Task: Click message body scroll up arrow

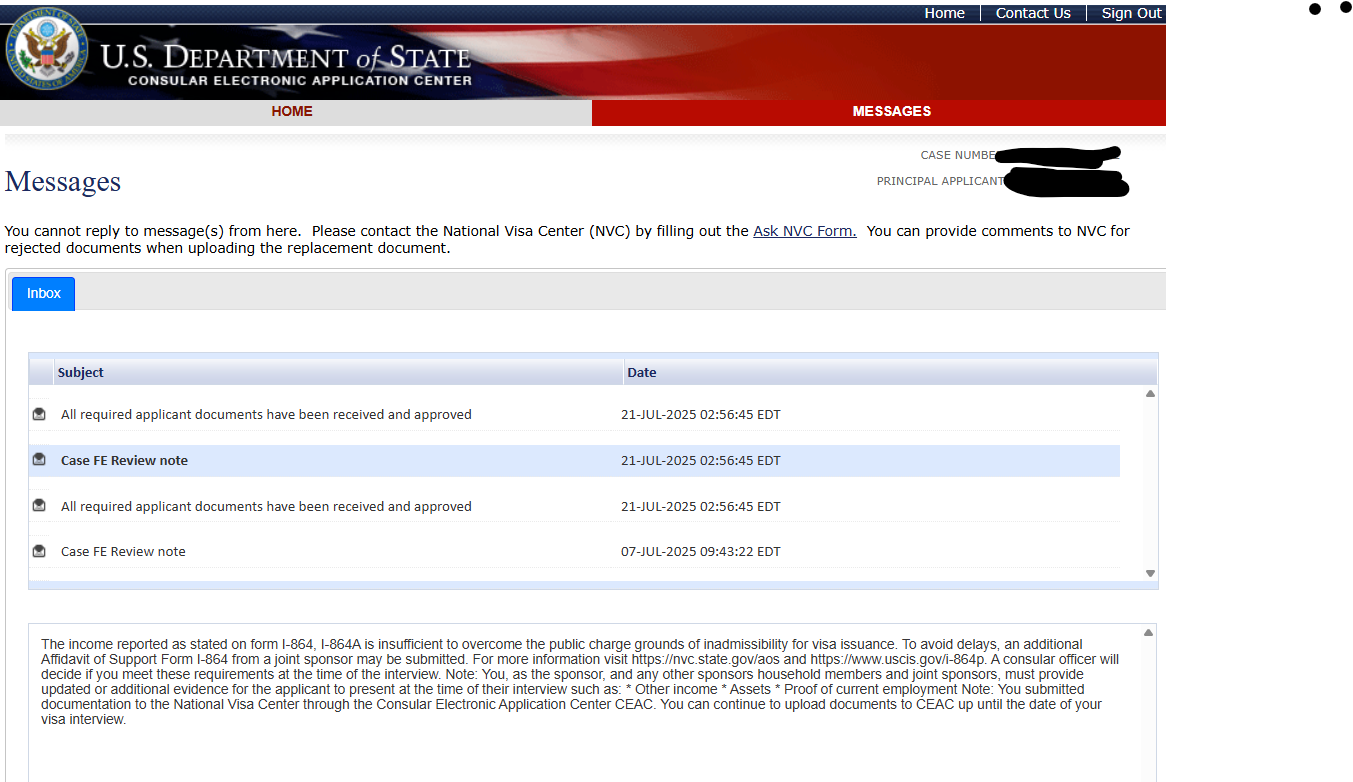Action: [x=1148, y=633]
